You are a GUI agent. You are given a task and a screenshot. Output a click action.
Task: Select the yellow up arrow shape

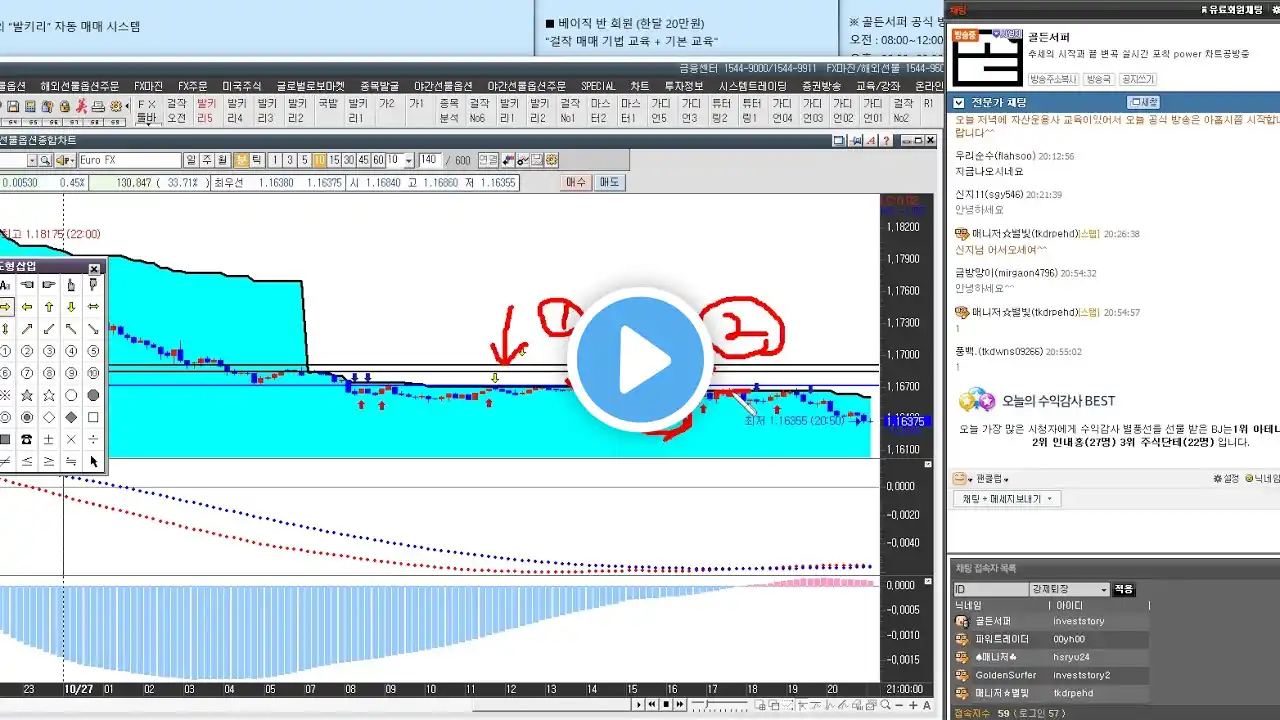coord(49,306)
